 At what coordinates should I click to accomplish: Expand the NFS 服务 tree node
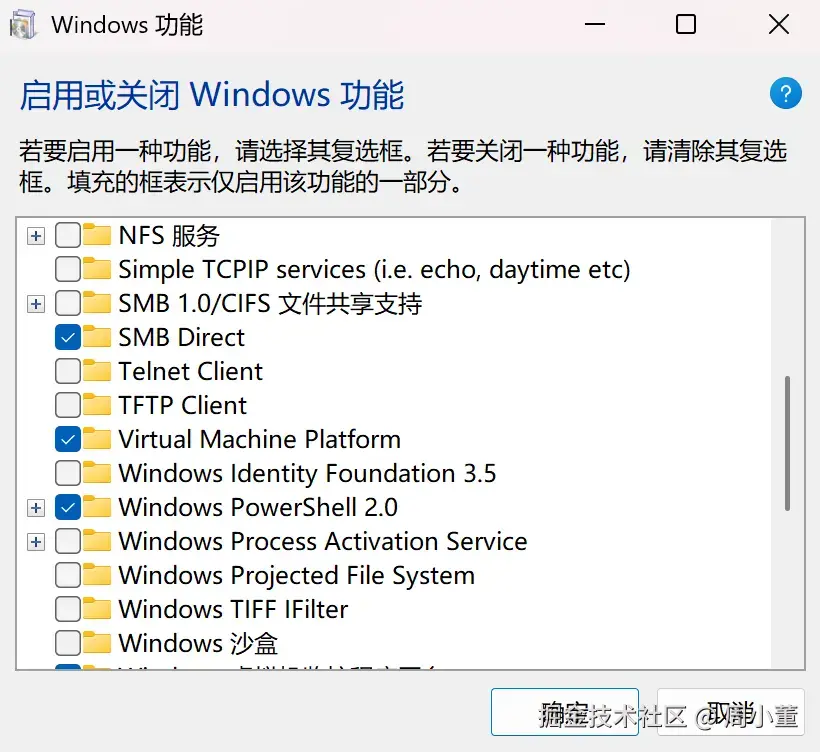point(36,236)
